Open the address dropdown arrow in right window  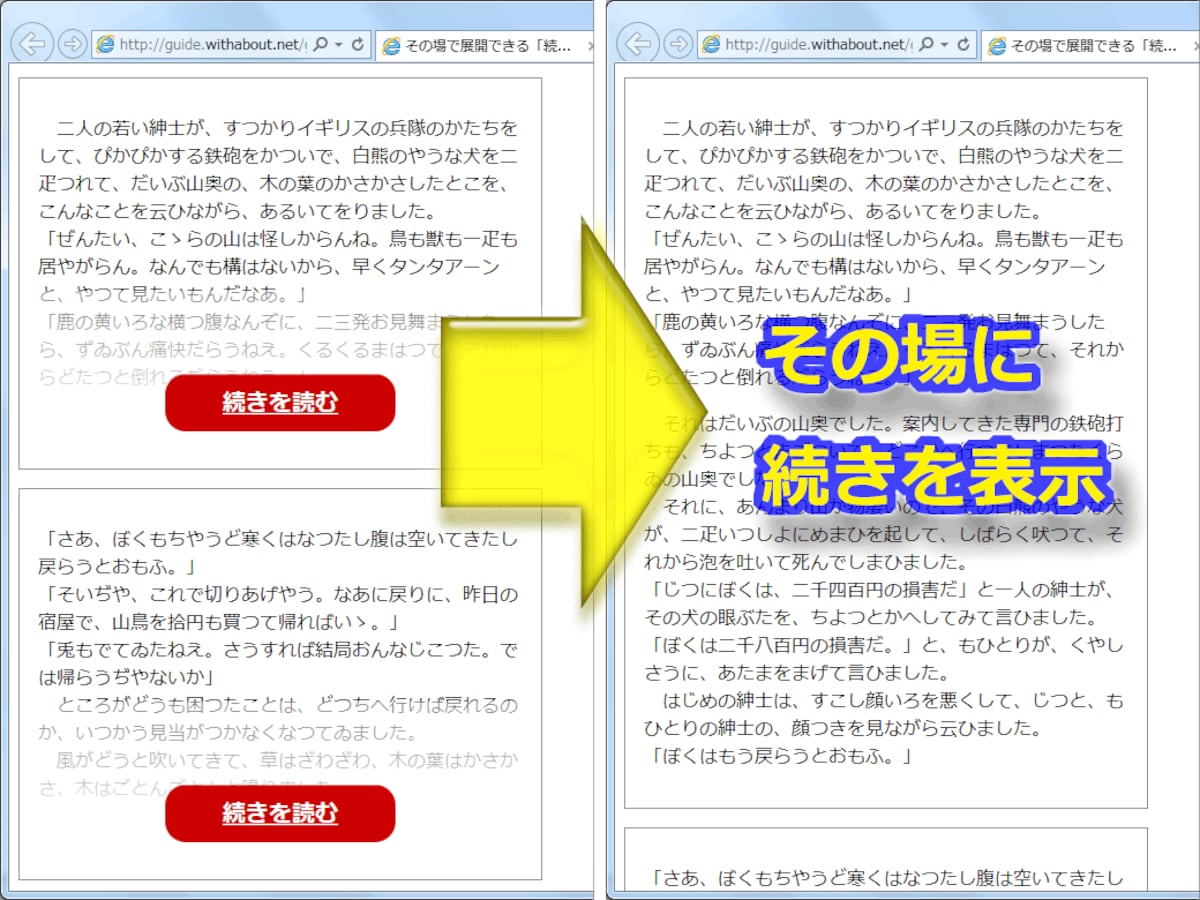pos(944,45)
